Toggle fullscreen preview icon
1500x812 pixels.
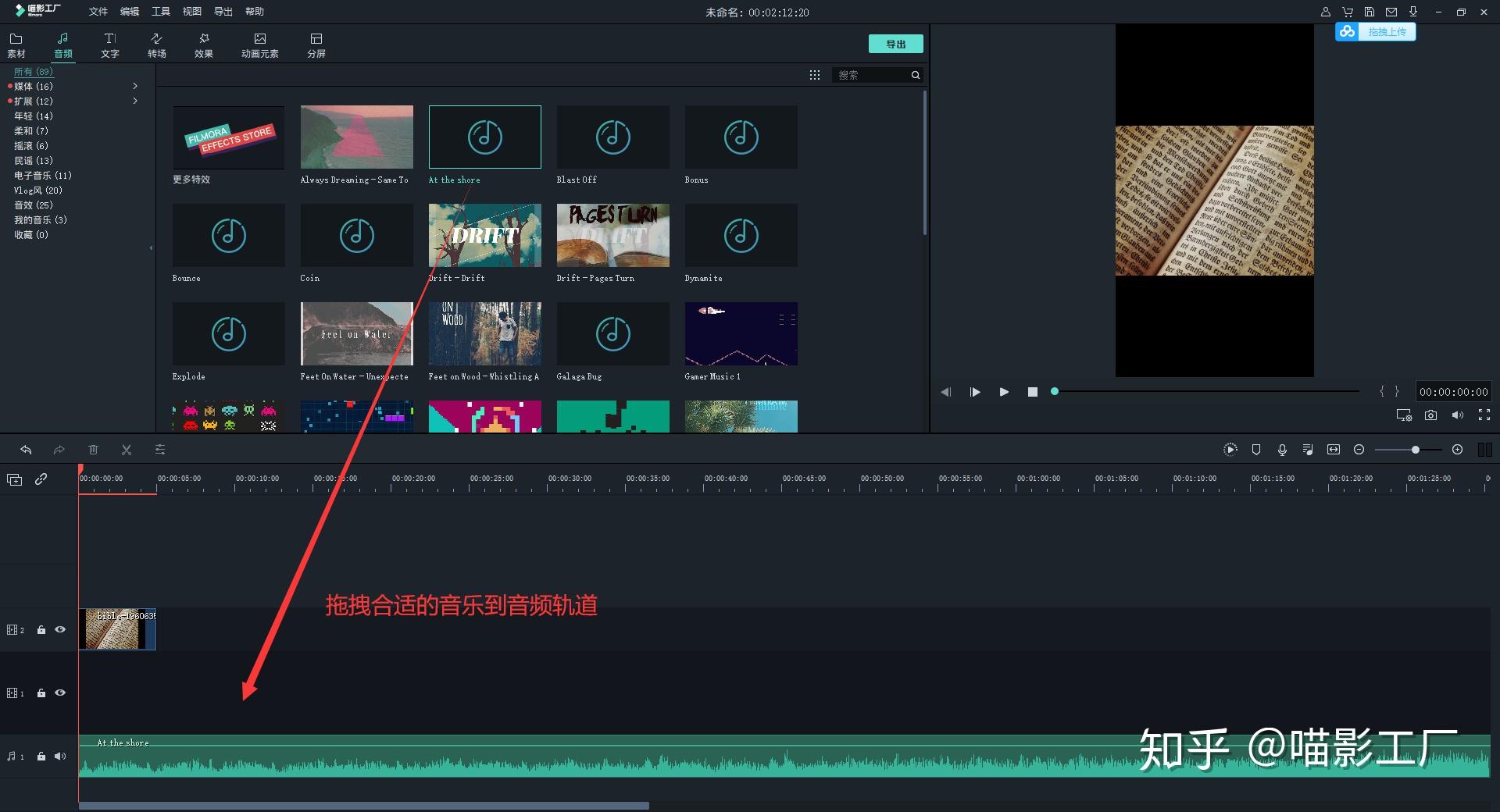click(1484, 415)
